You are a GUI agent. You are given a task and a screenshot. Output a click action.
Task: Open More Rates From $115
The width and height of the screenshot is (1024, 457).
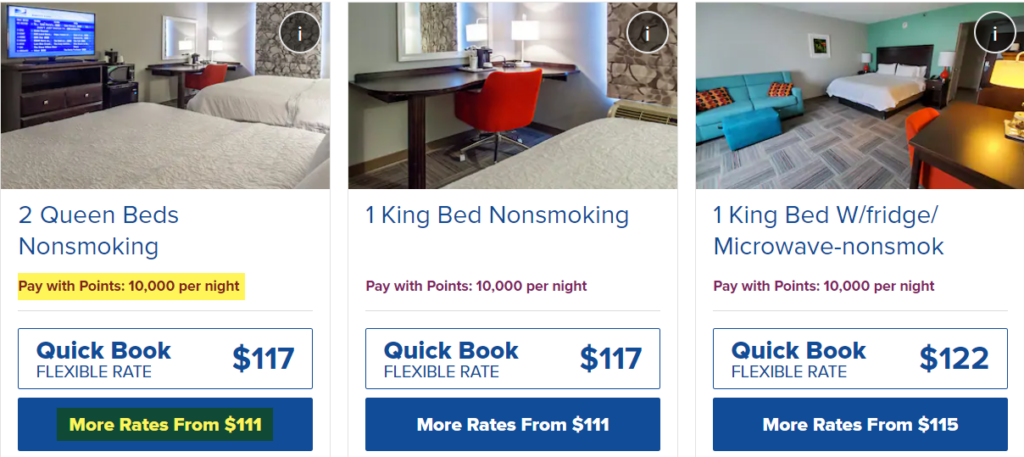(x=860, y=424)
